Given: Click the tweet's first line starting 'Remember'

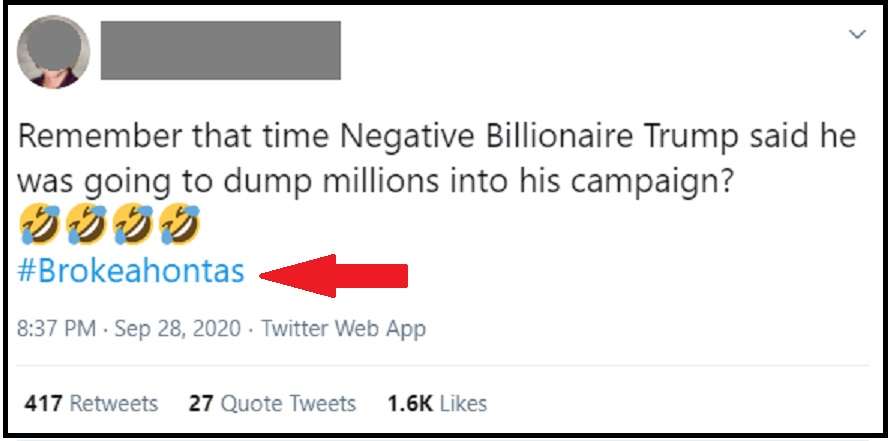Looking at the screenshot, I should pyautogui.click(x=436, y=138).
